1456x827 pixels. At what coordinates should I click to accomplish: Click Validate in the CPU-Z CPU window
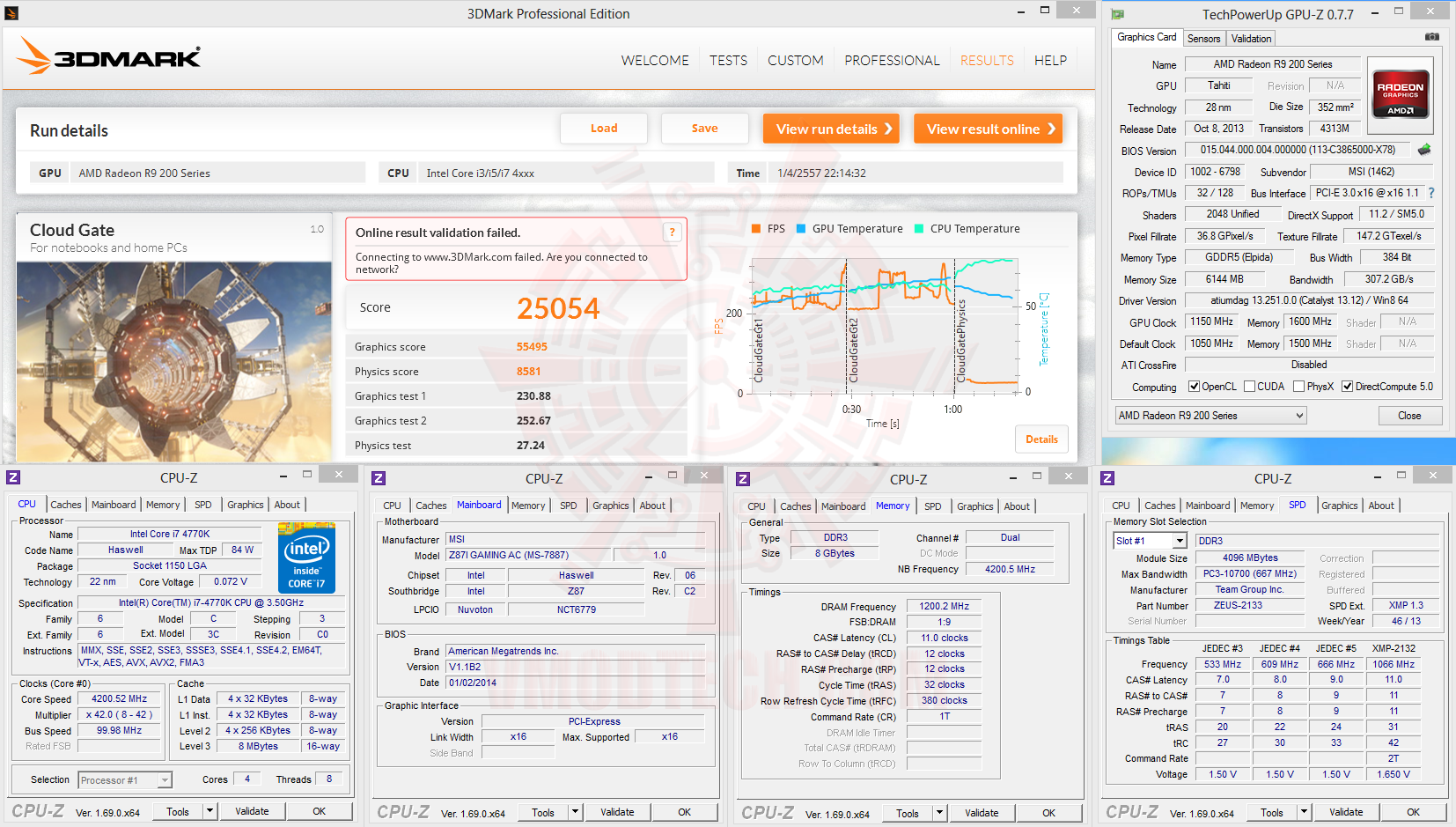click(x=252, y=811)
